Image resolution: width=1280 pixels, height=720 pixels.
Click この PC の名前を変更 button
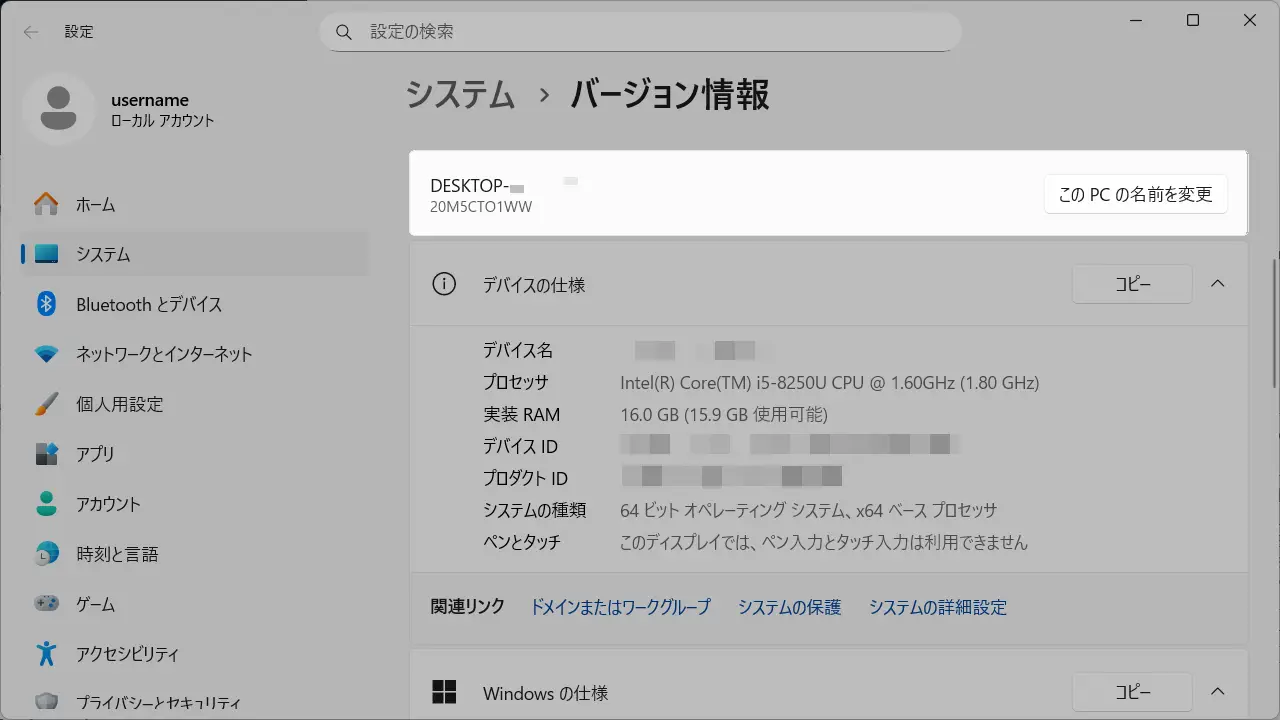1135,194
